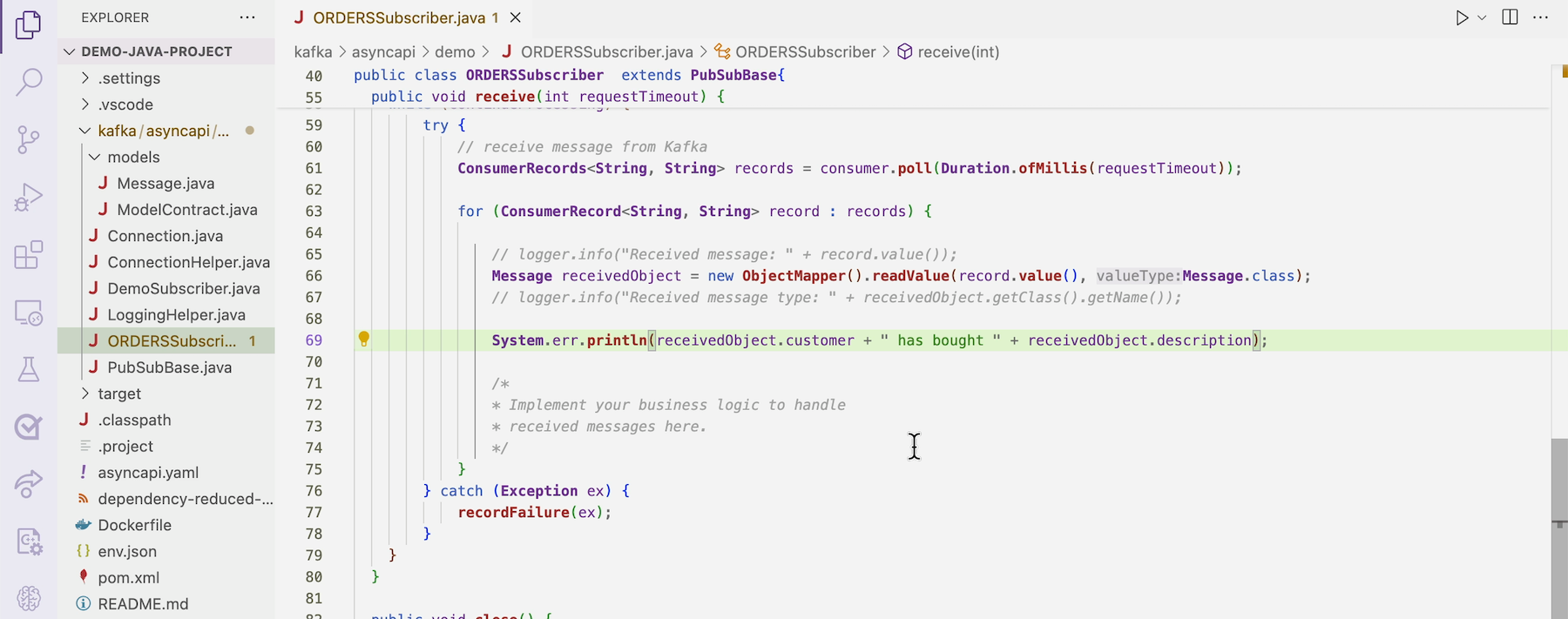Open the Extensions view
This screenshot has height=619, width=1568.
[29, 255]
